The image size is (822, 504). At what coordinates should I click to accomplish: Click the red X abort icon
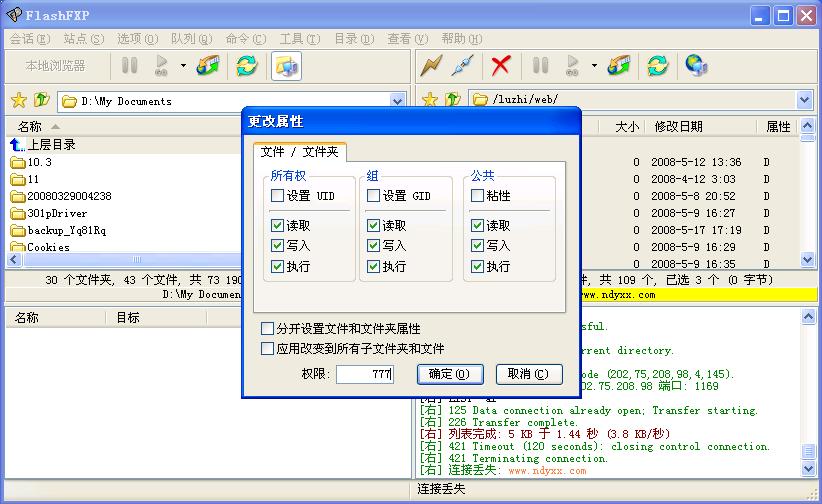coord(501,66)
